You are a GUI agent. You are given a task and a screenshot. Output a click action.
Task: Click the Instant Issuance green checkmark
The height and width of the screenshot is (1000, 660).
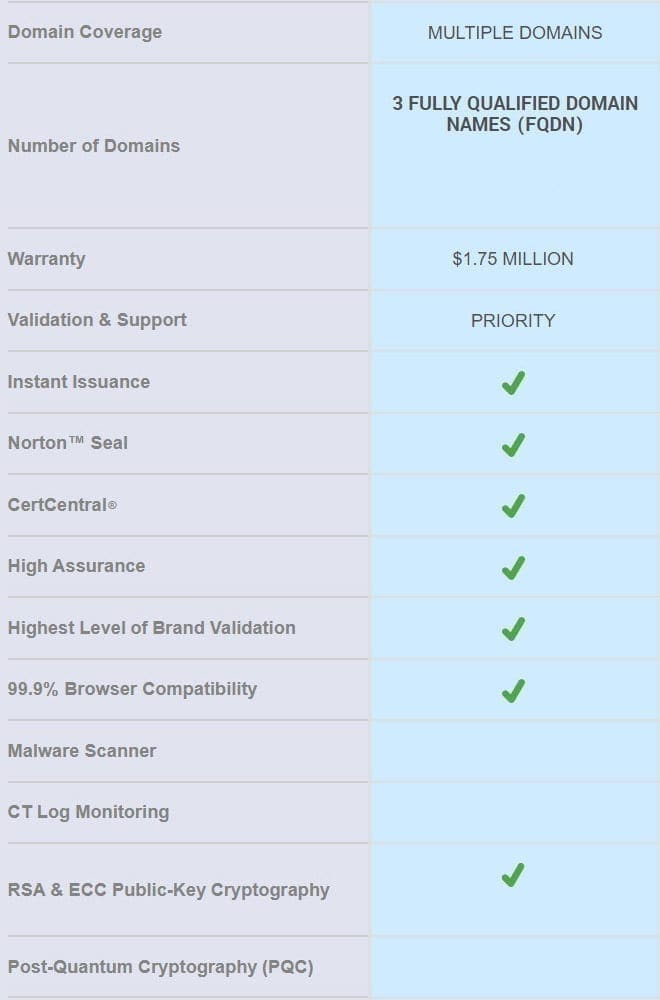pyautogui.click(x=513, y=383)
